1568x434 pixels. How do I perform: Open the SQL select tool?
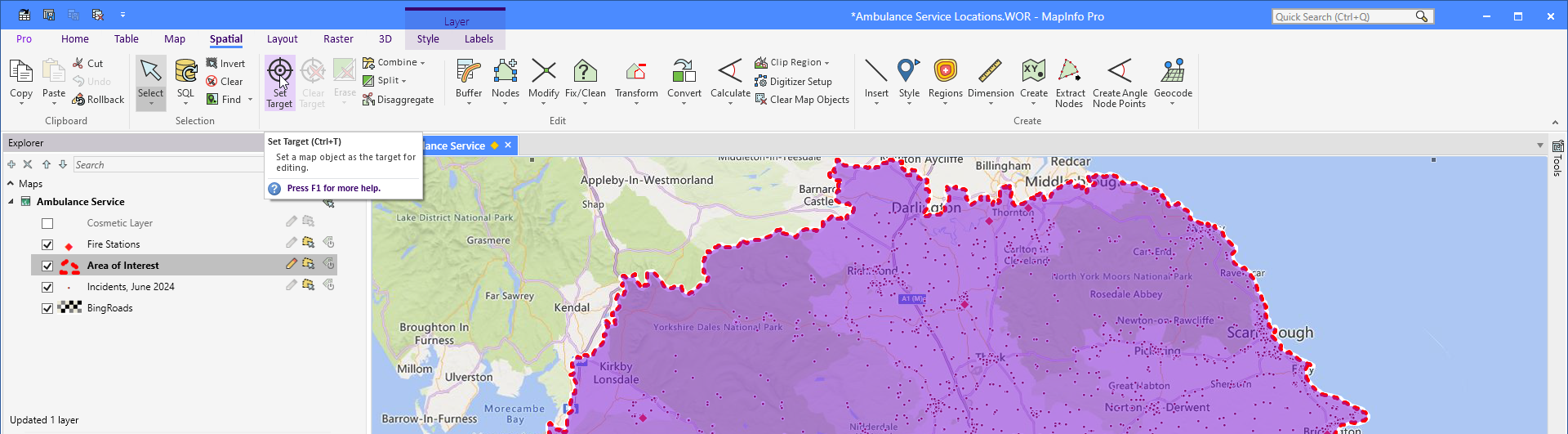click(186, 72)
